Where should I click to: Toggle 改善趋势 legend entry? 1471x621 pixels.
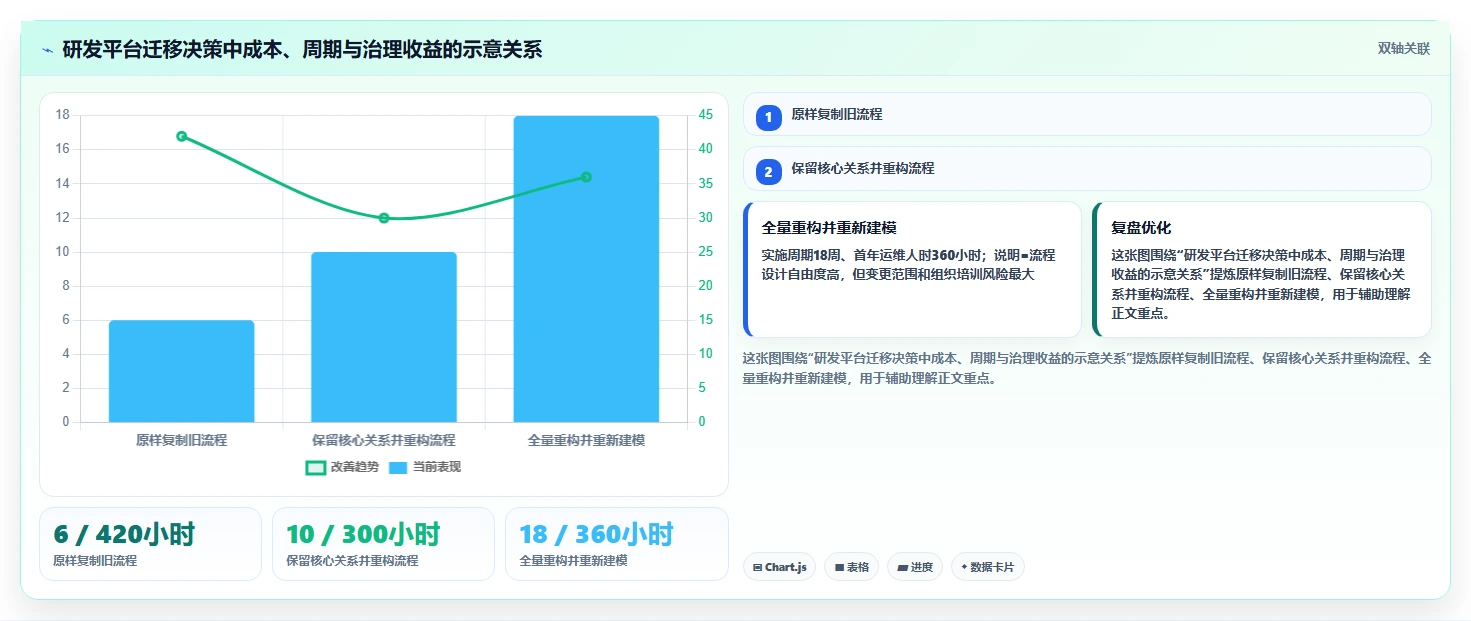coord(342,467)
